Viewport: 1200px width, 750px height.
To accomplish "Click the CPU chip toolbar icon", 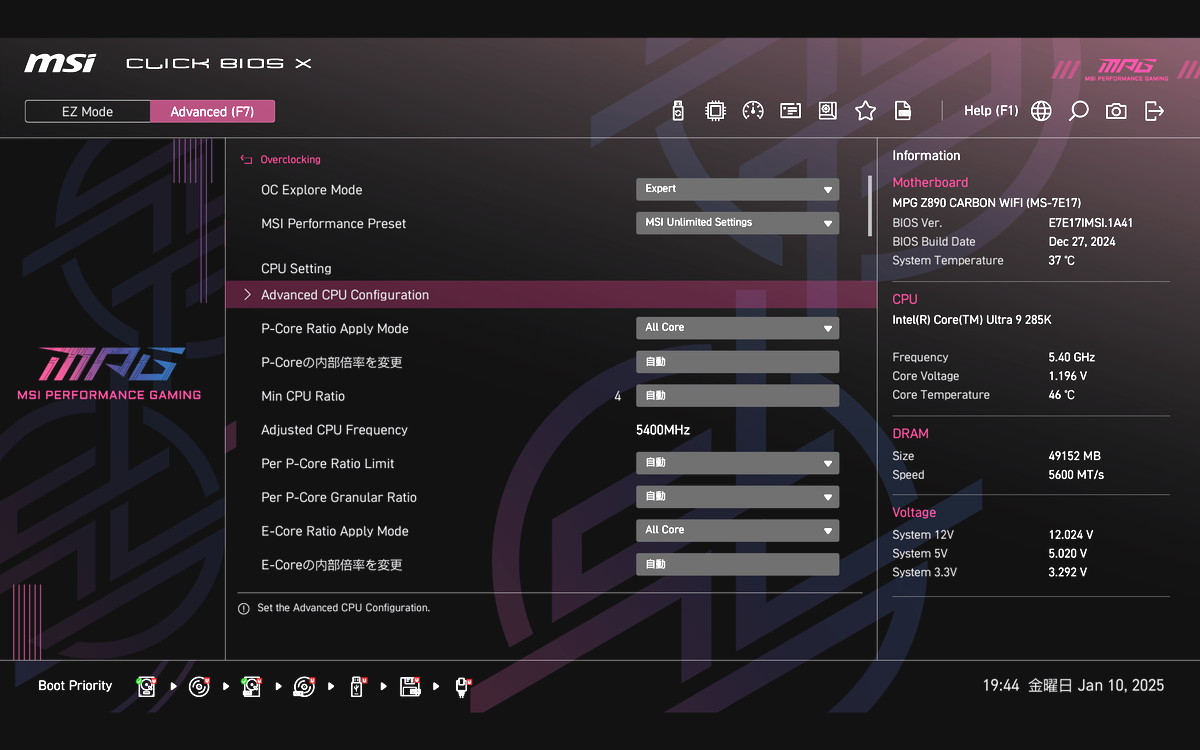I will coord(715,111).
